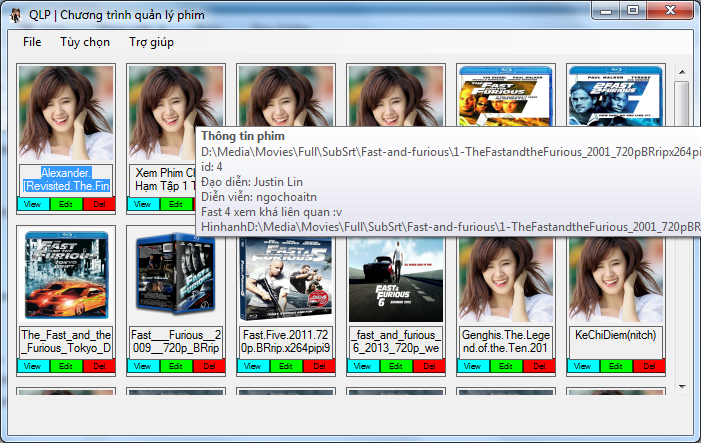The width and height of the screenshot is (701, 443).
Task: View _fast_and_furious_6_2013 movie
Action: (363, 366)
